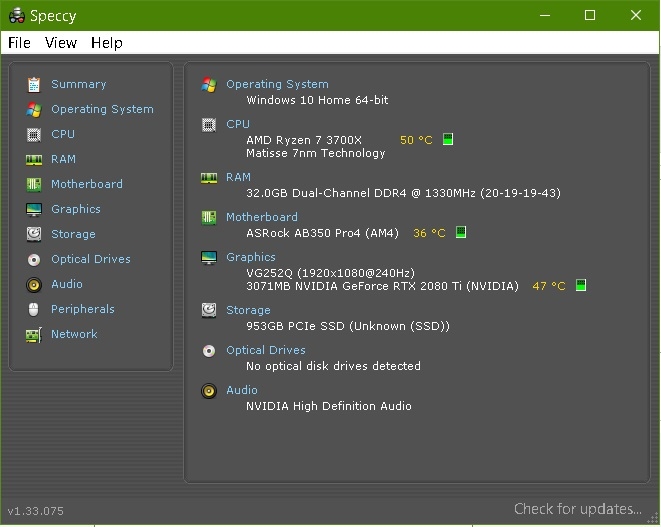Click the Audio speaker icon in sidebar

point(34,285)
